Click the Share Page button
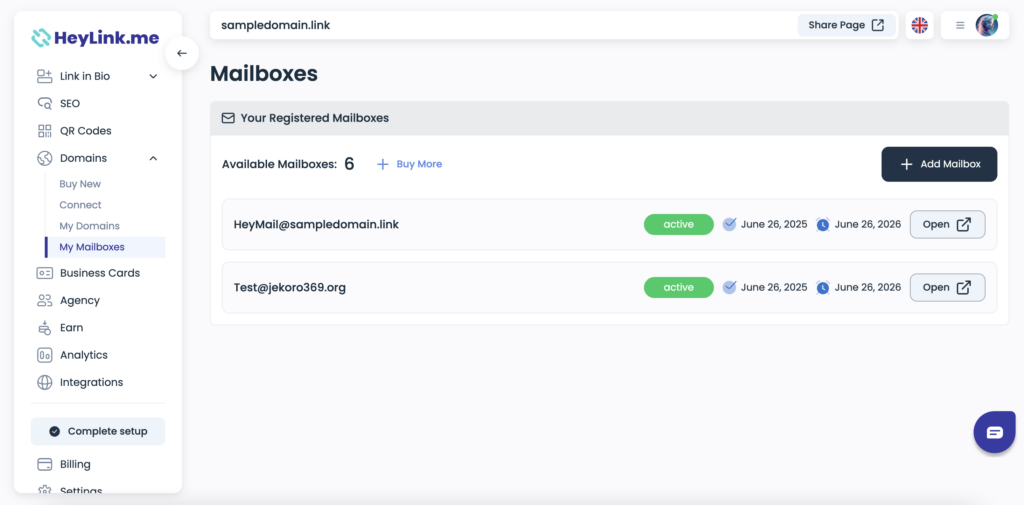Screen dimensions: 1024x505 pyautogui.click(x=846, y=25)
